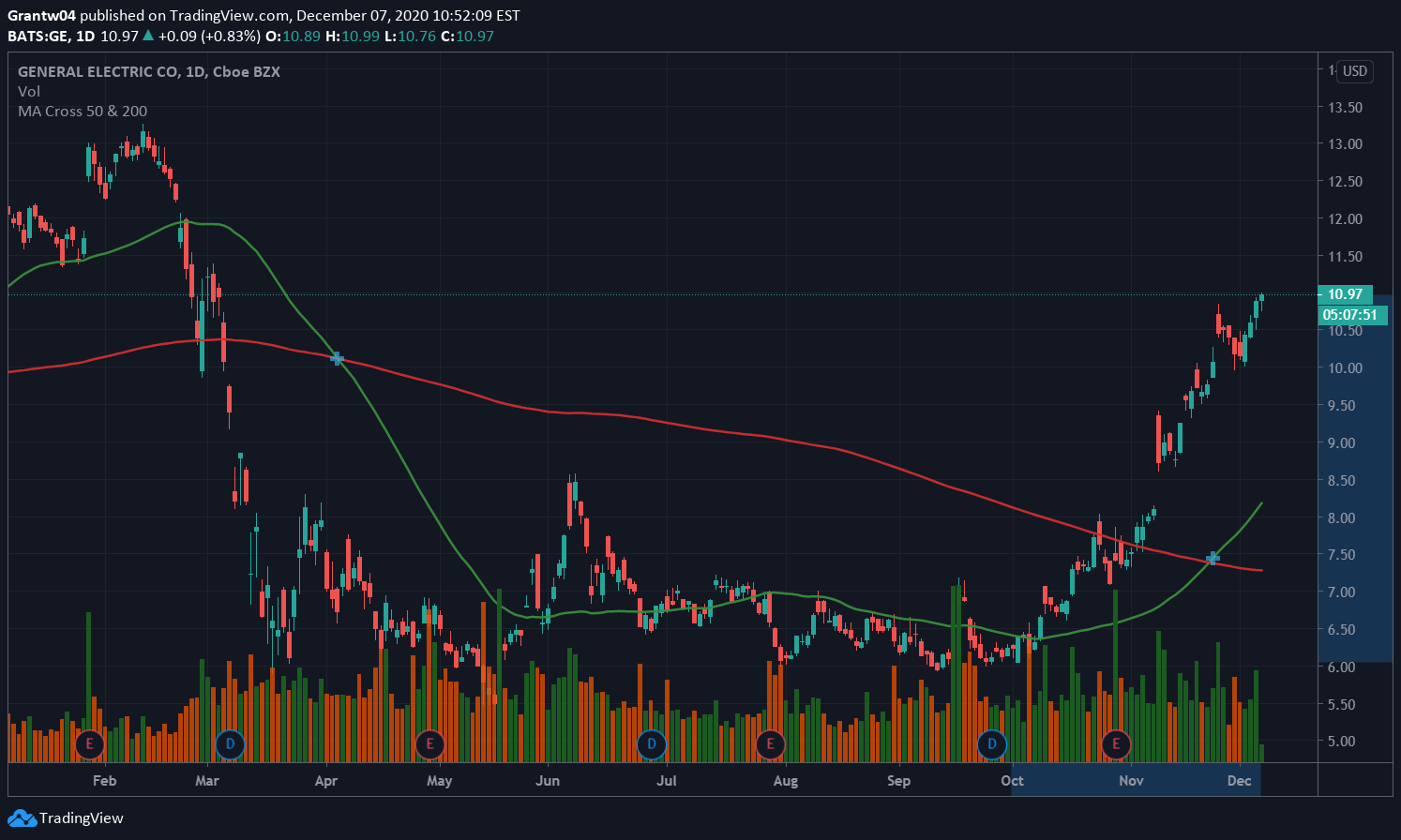Click the 9.00 price axis label
1401x840 pixels.
coord(1342,443)
